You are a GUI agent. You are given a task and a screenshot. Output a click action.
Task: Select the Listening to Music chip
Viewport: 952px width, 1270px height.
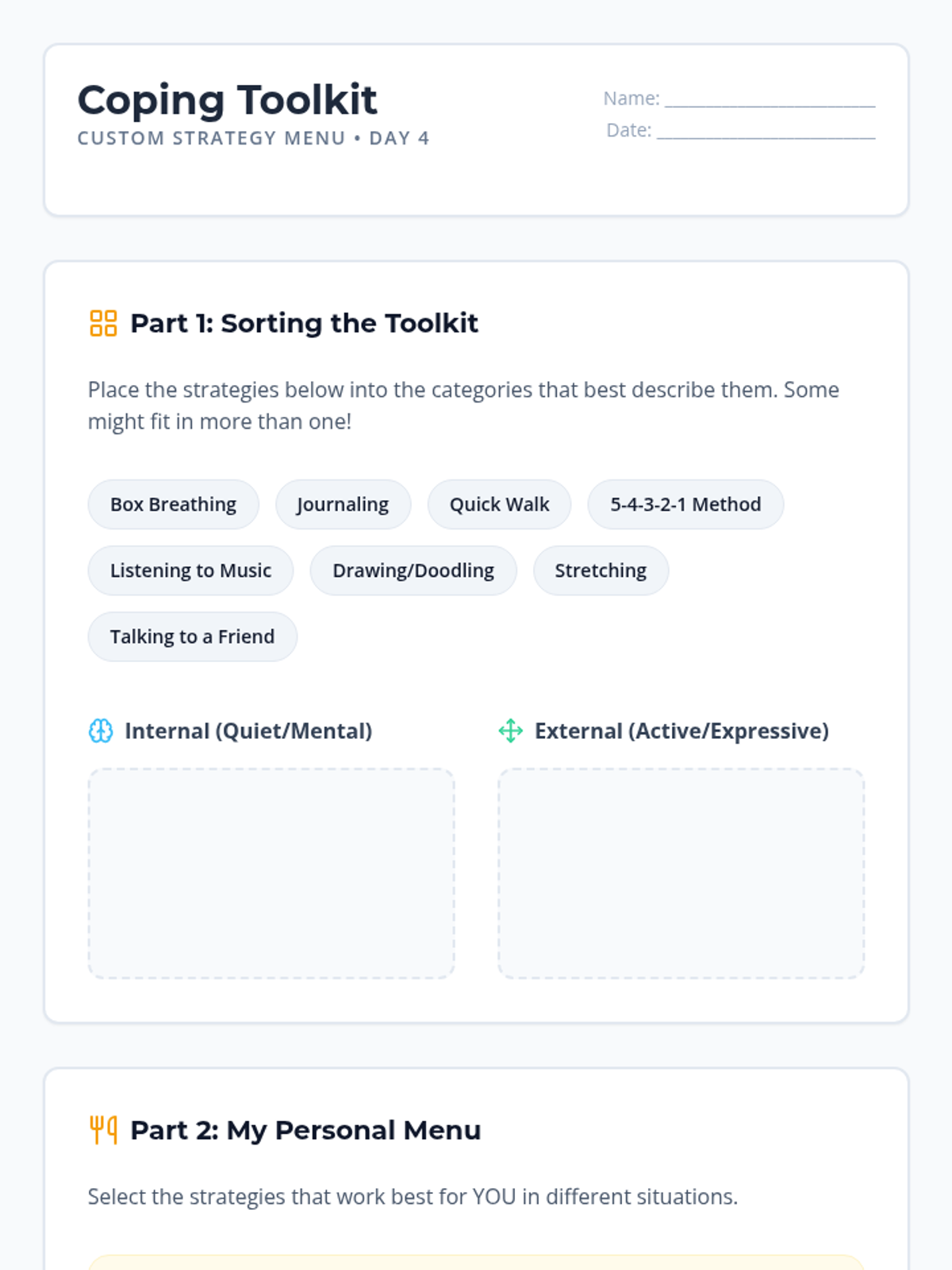point(190,570)
